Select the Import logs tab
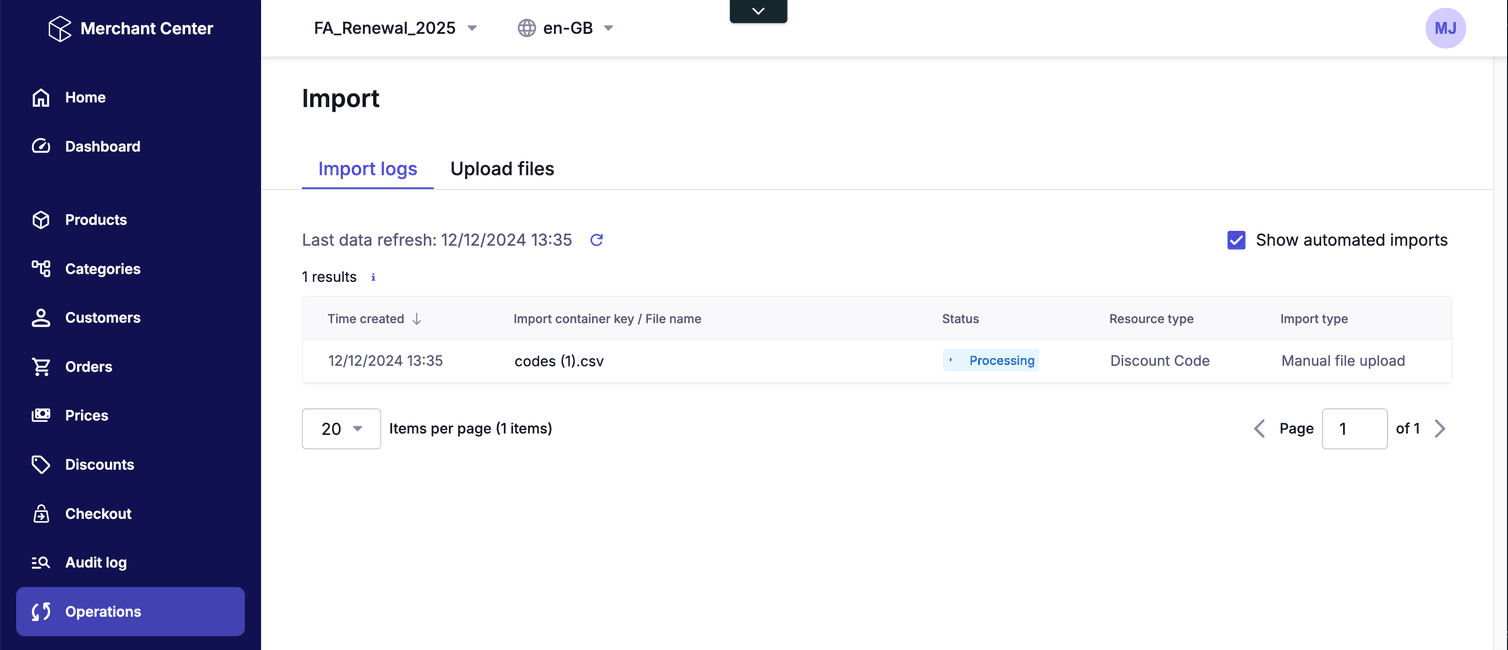 coord(367,169)
